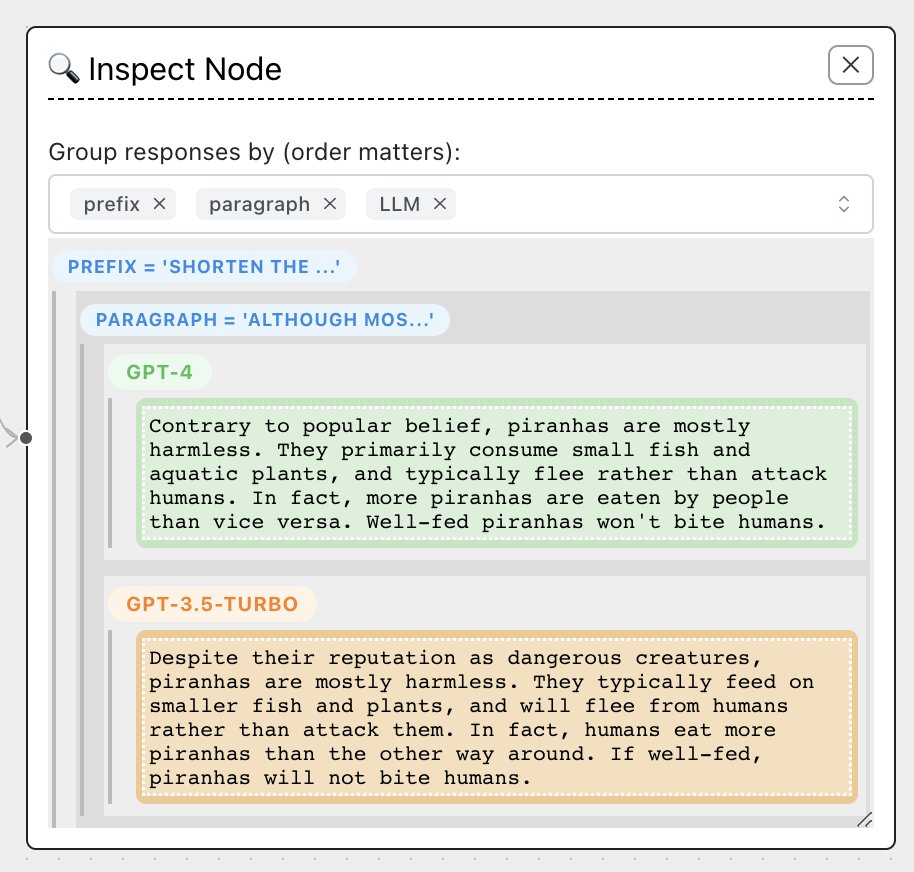Click the magnifying glass Inspect Node icon
Screen dimensions: 914x872
pos(64,68)
